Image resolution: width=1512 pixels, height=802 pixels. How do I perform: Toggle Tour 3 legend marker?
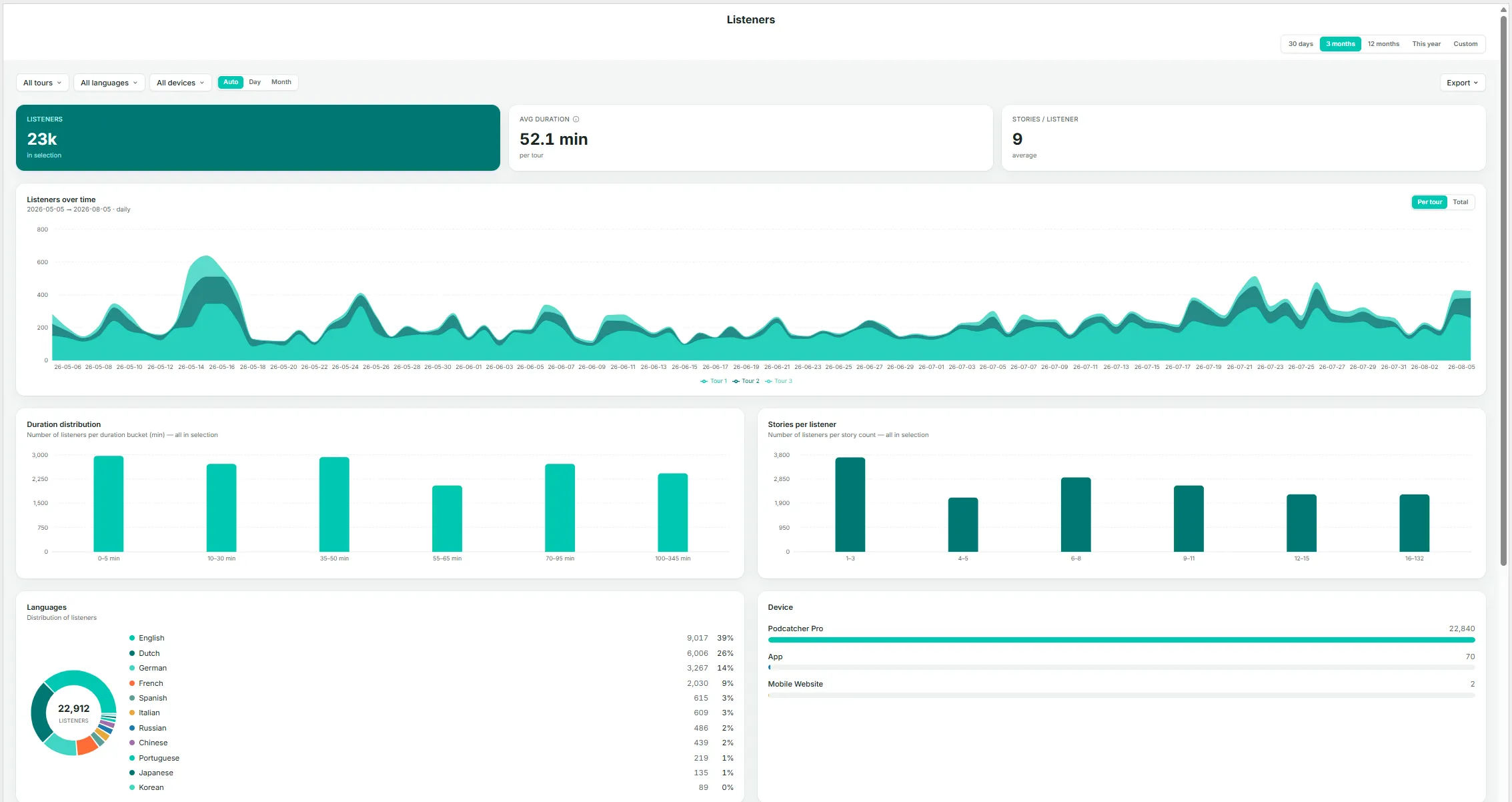(x=768, y=381)
